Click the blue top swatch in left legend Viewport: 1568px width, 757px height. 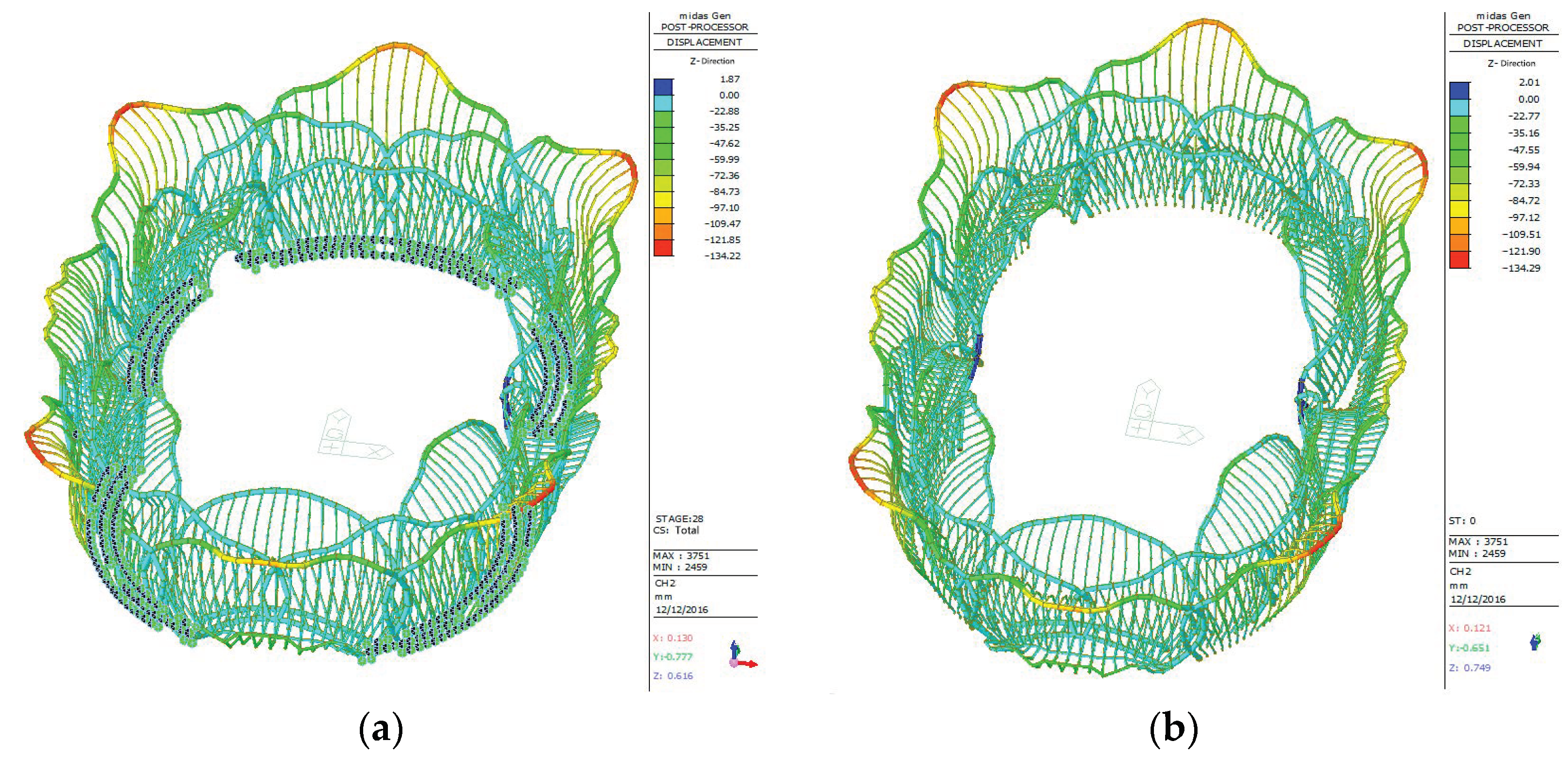point(663,87)
